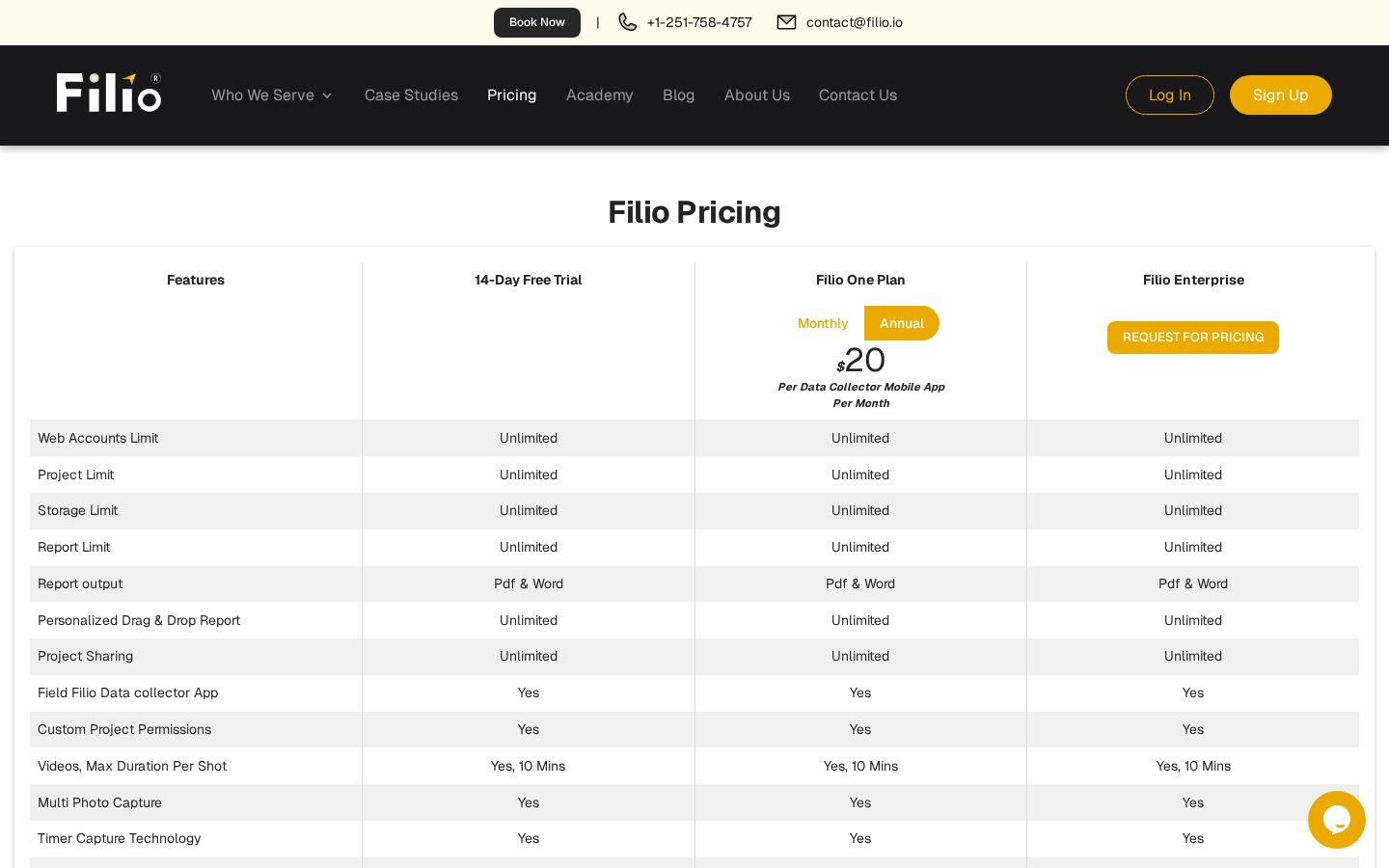The height and width of the screenshot is (868, 1389).
Task: Select Monthly billing option
Action: click(x=823, y=323)
